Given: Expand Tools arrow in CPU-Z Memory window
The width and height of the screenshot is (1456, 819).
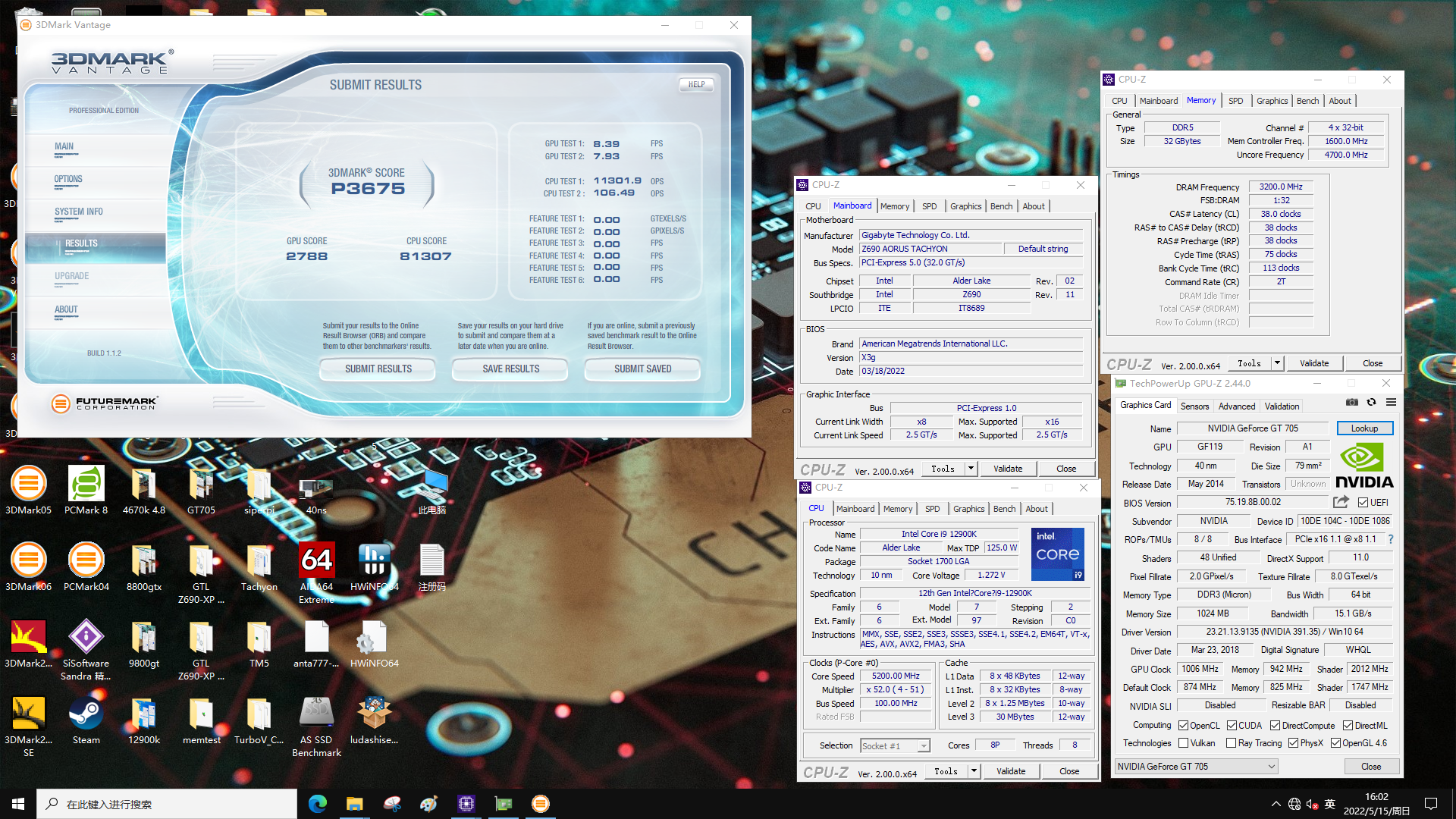Looking at the screenshot, I should (x=1277, y=363).
